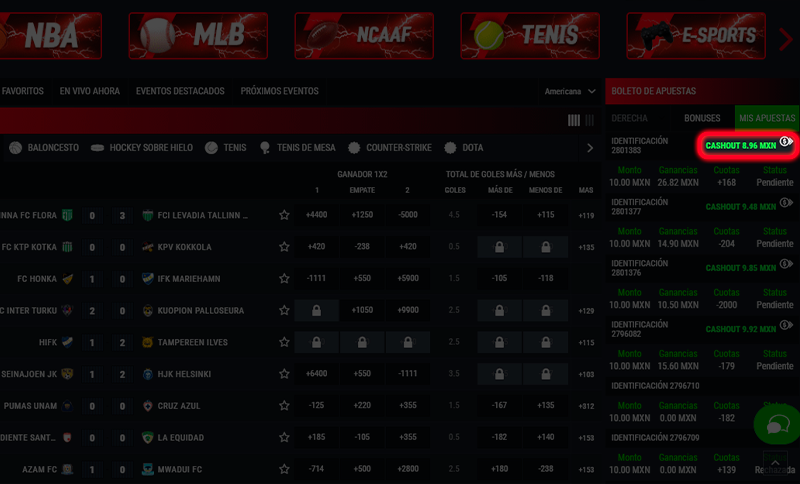Click the red arrow next to E-SPORTS

coord(786,39)
